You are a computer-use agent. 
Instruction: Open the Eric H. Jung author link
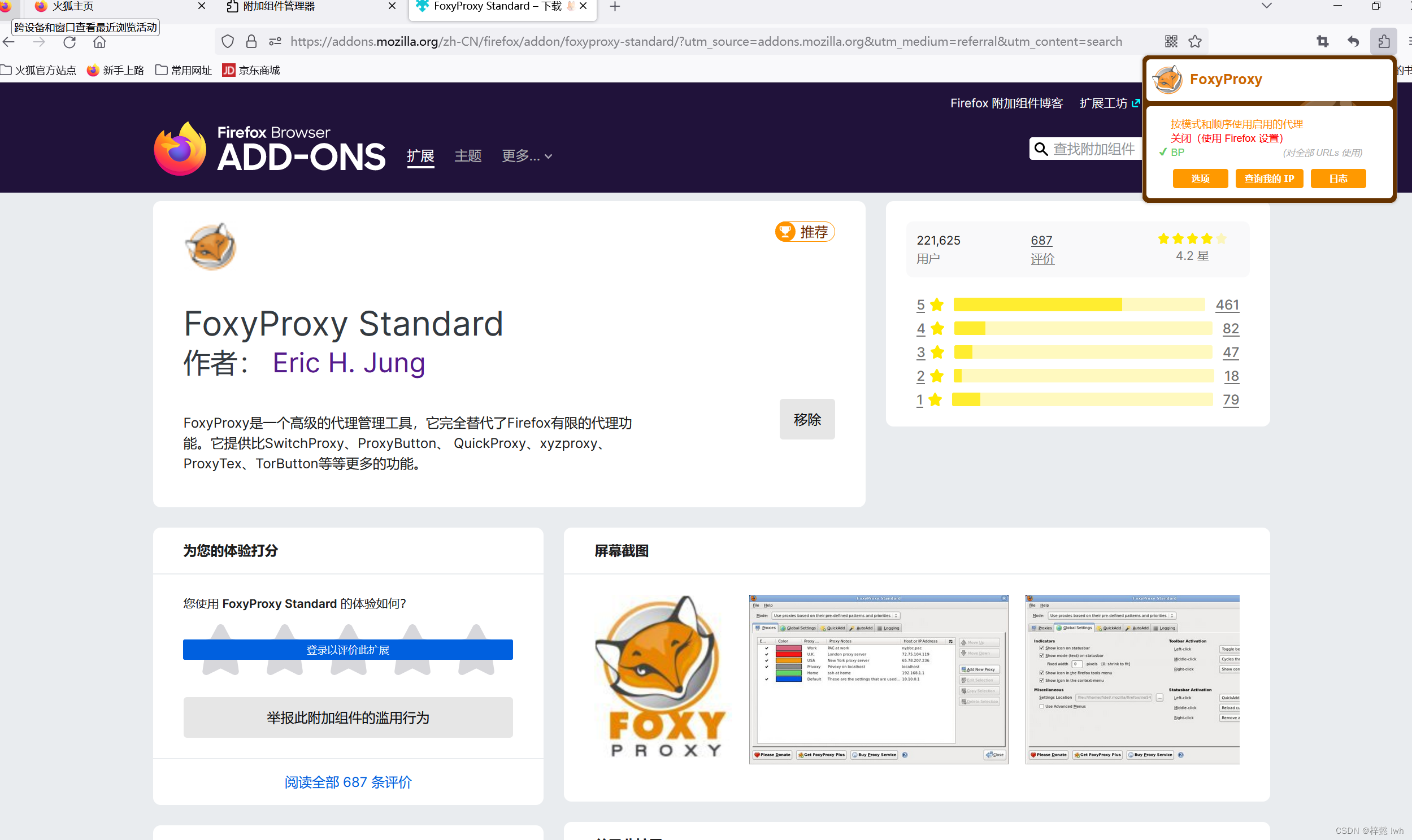(349, 363)
